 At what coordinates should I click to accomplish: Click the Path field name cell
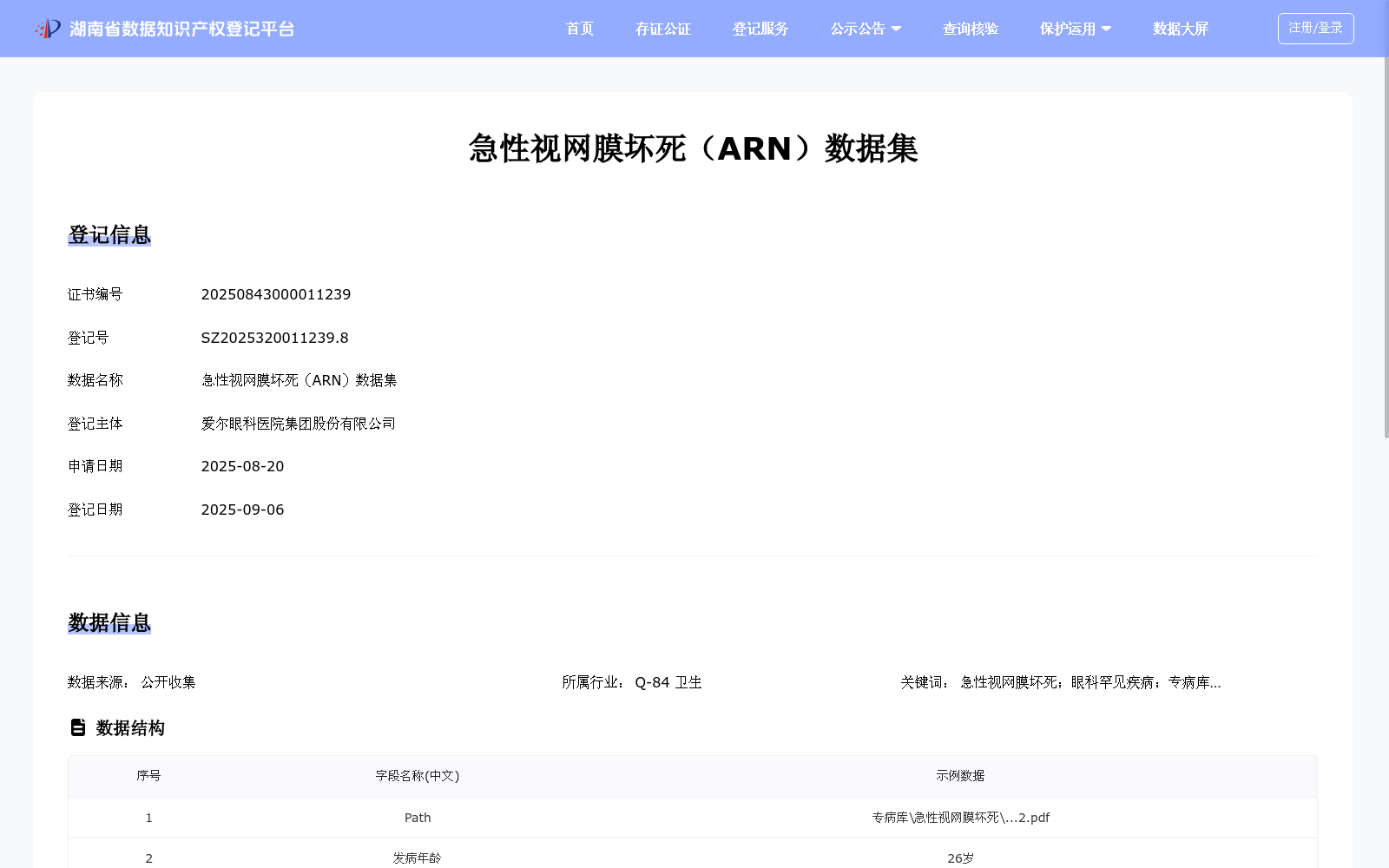pos(418,818)
